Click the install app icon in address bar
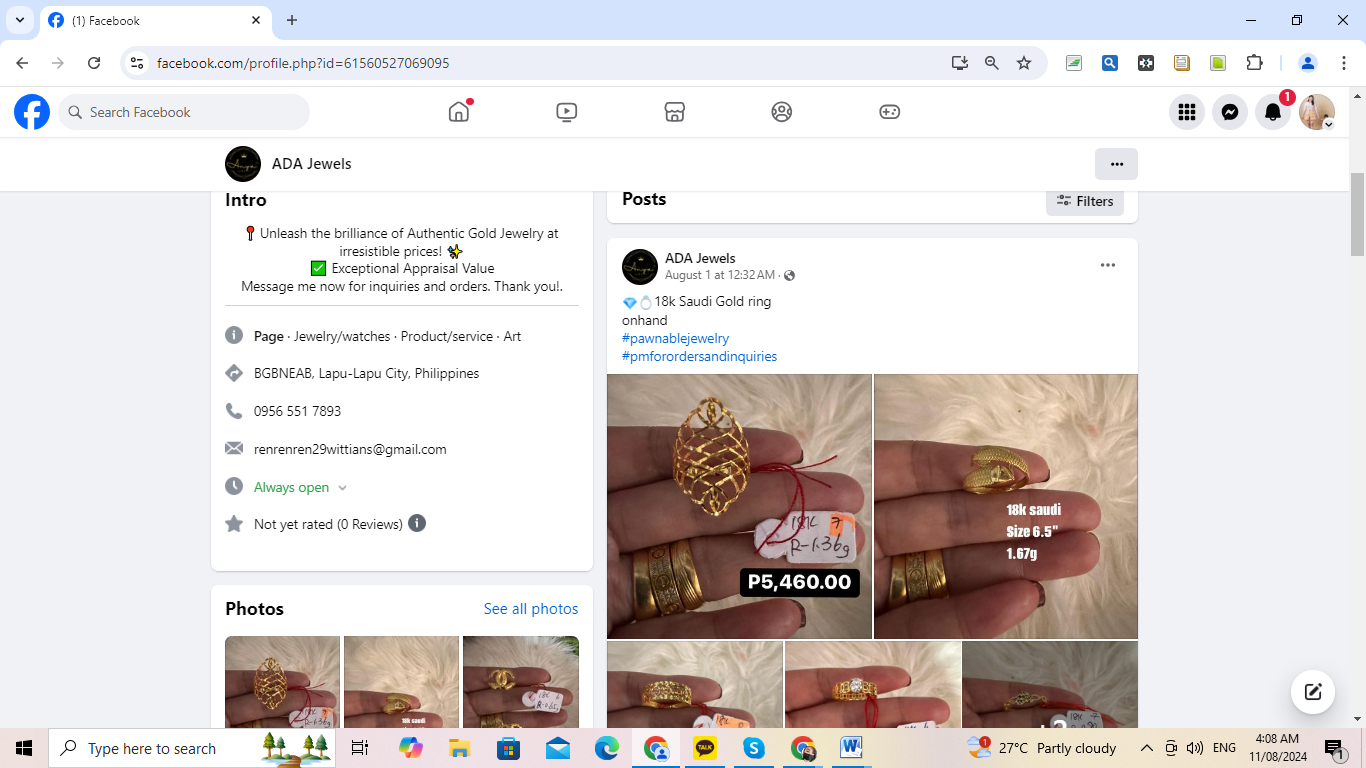Viewport: 1366px width, 768px height. (x=960, y=63)
